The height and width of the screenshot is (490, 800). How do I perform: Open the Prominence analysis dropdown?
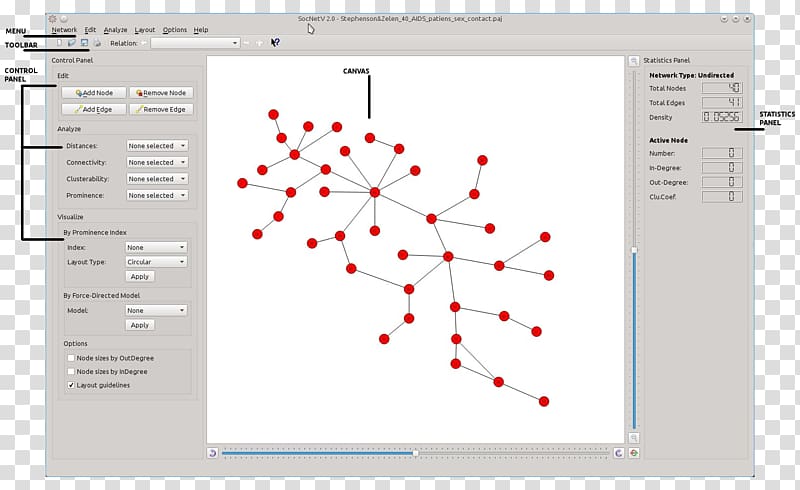pos(157,195)
